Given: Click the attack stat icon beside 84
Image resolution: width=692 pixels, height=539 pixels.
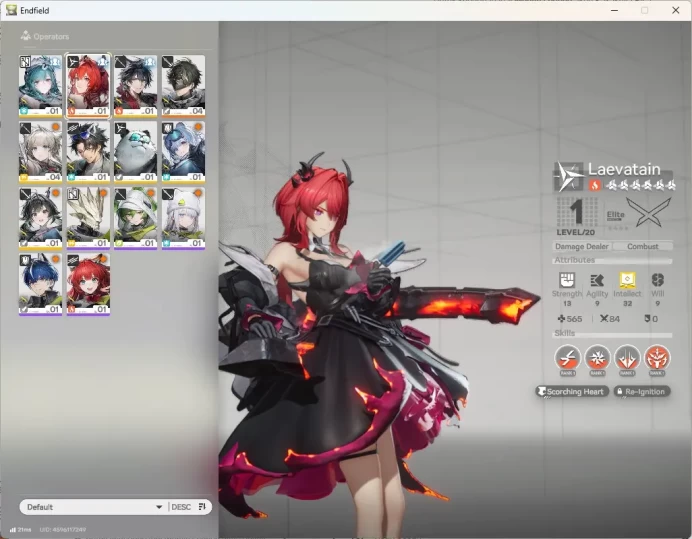Looking at the screenshot, I should [604, 318].
